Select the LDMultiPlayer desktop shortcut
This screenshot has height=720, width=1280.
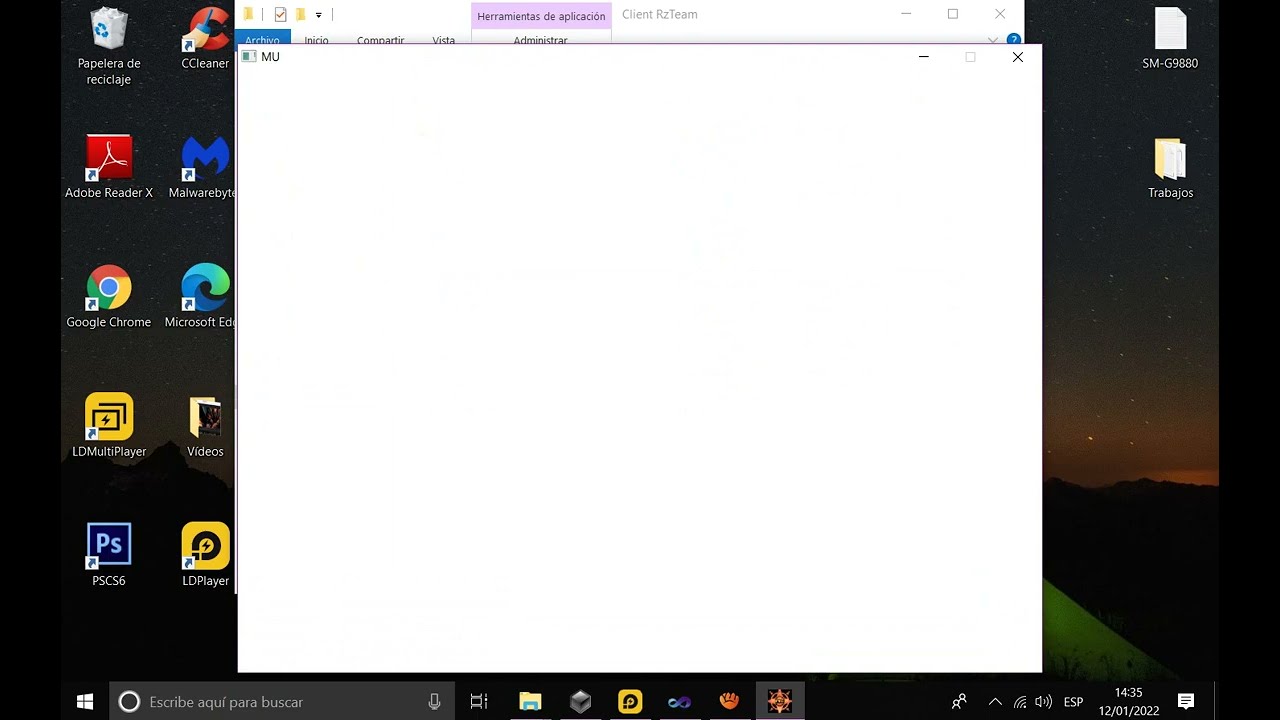109,425
